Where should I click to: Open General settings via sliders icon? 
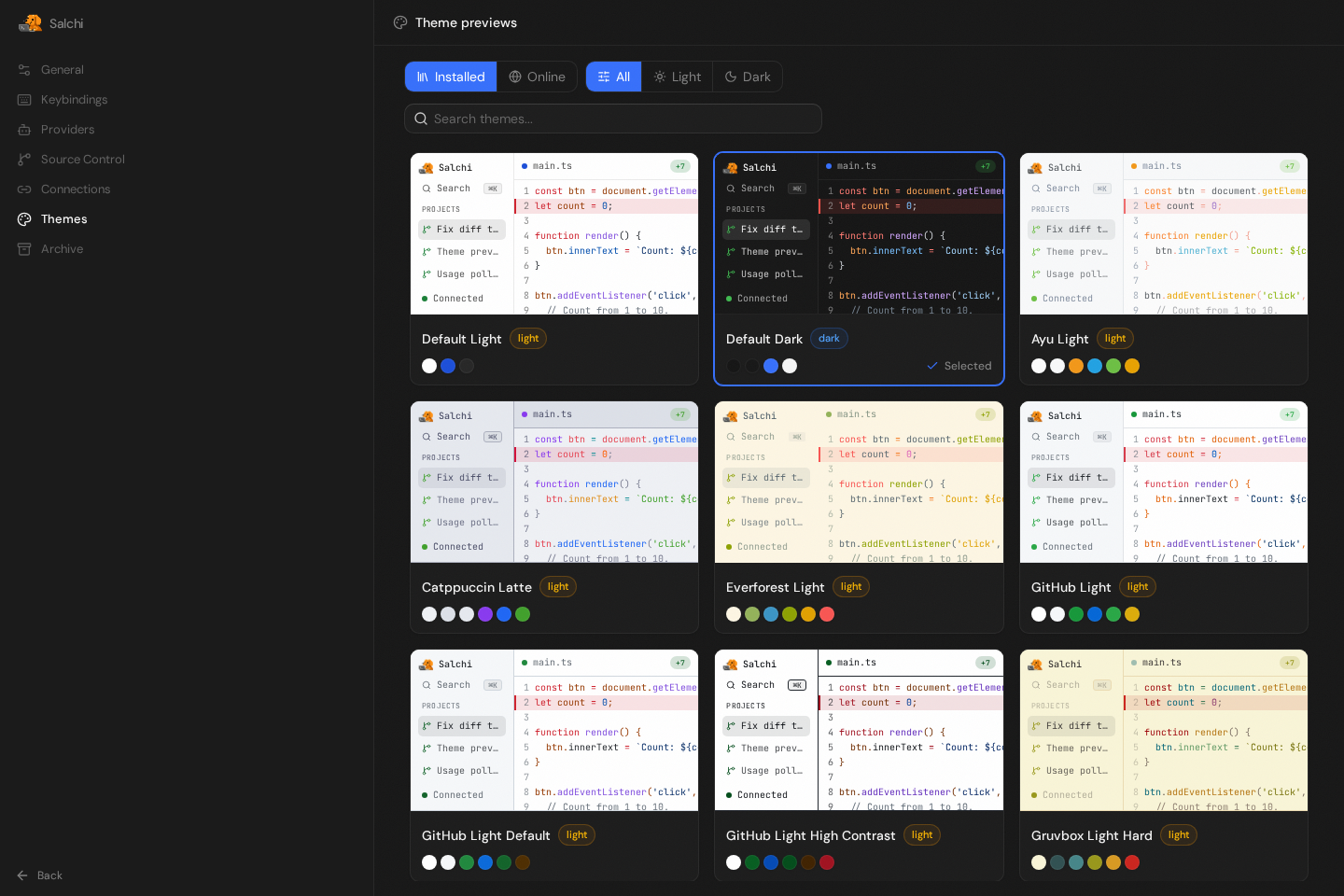(24, 70)
